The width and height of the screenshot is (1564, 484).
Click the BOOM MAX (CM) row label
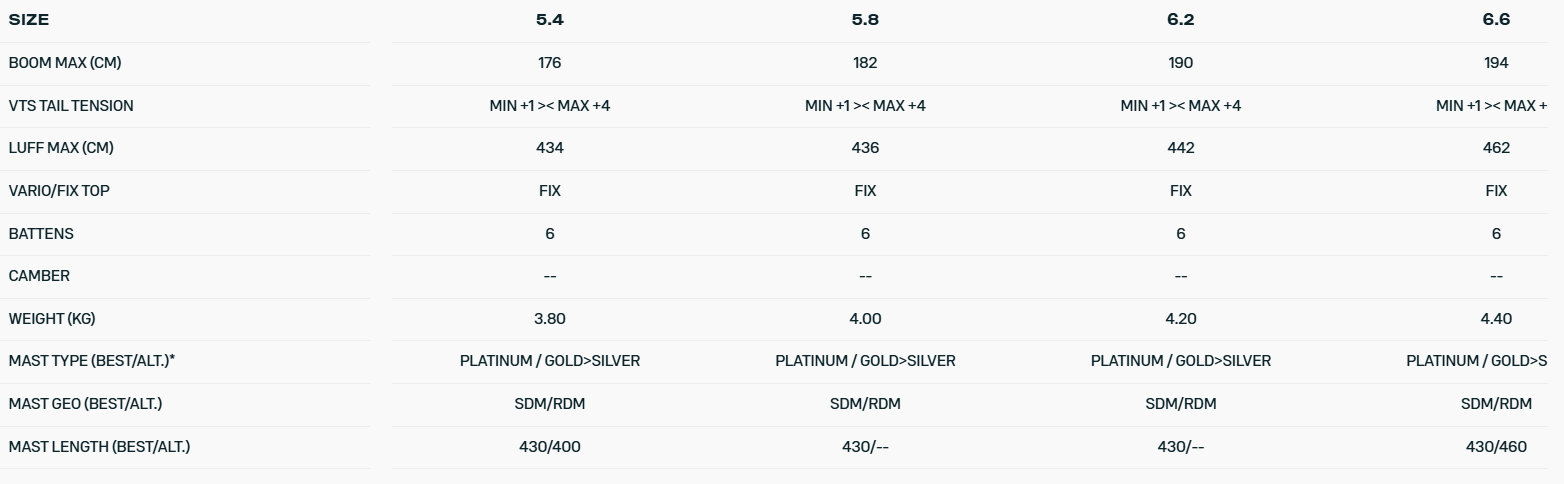65,63
